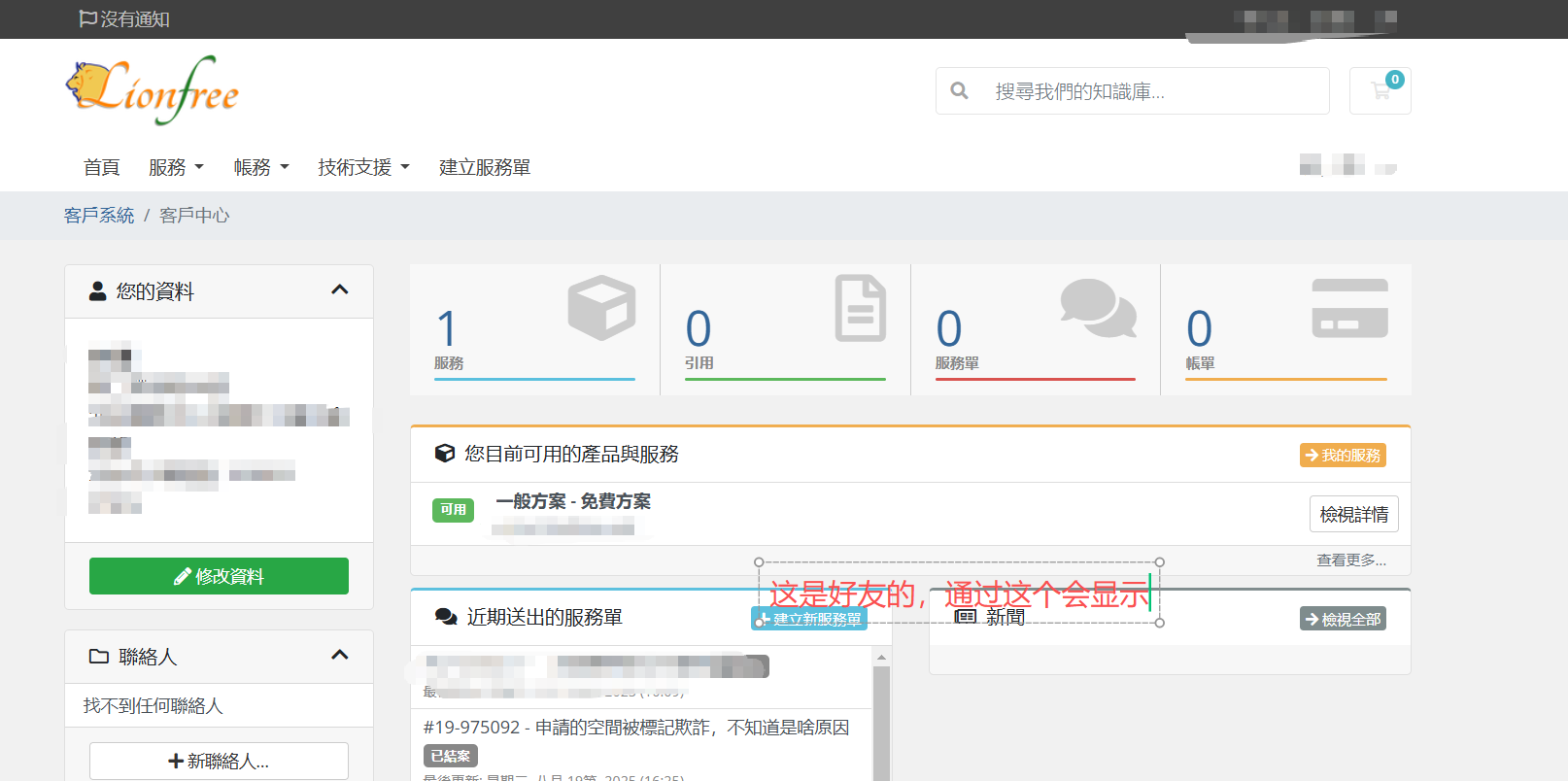Image resolution: width=1568 pixels, height=781 pixels.
Task: Click the green 修改資料 button
Action: pyautogui.click(x=219, y=576)
